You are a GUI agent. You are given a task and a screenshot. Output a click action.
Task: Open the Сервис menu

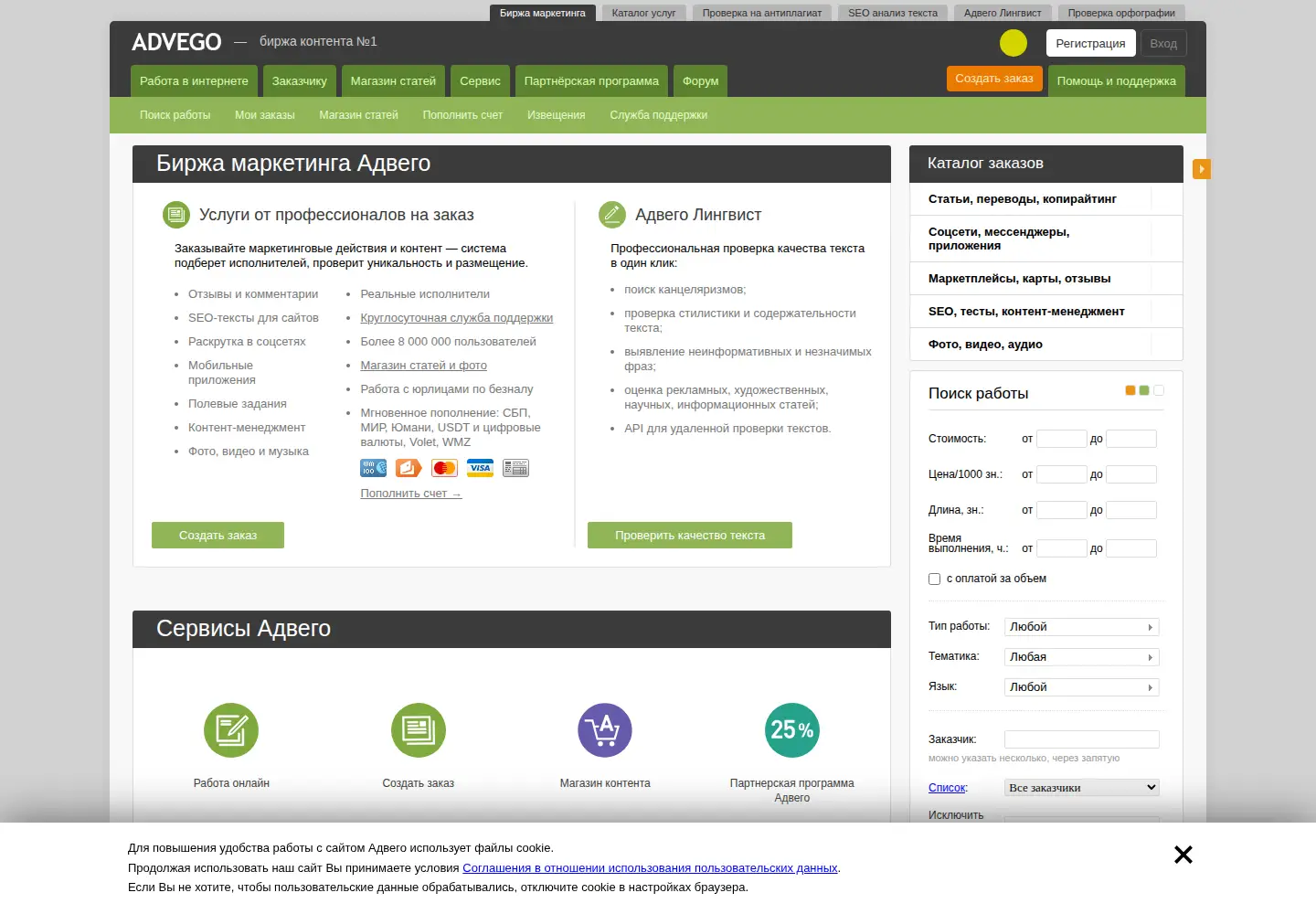[x=480, y=81]
